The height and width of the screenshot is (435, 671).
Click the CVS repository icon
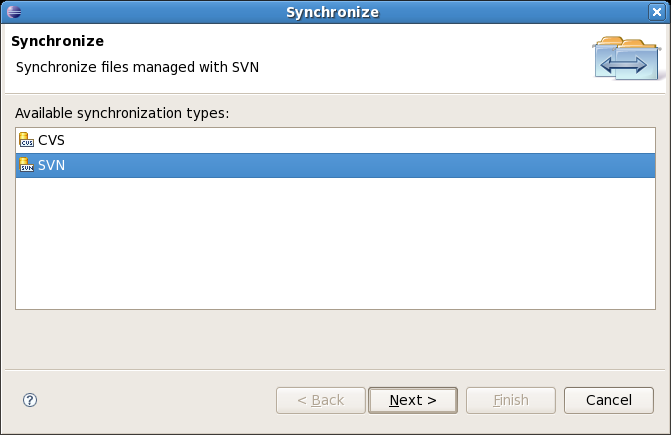click(x=27, y=141)
